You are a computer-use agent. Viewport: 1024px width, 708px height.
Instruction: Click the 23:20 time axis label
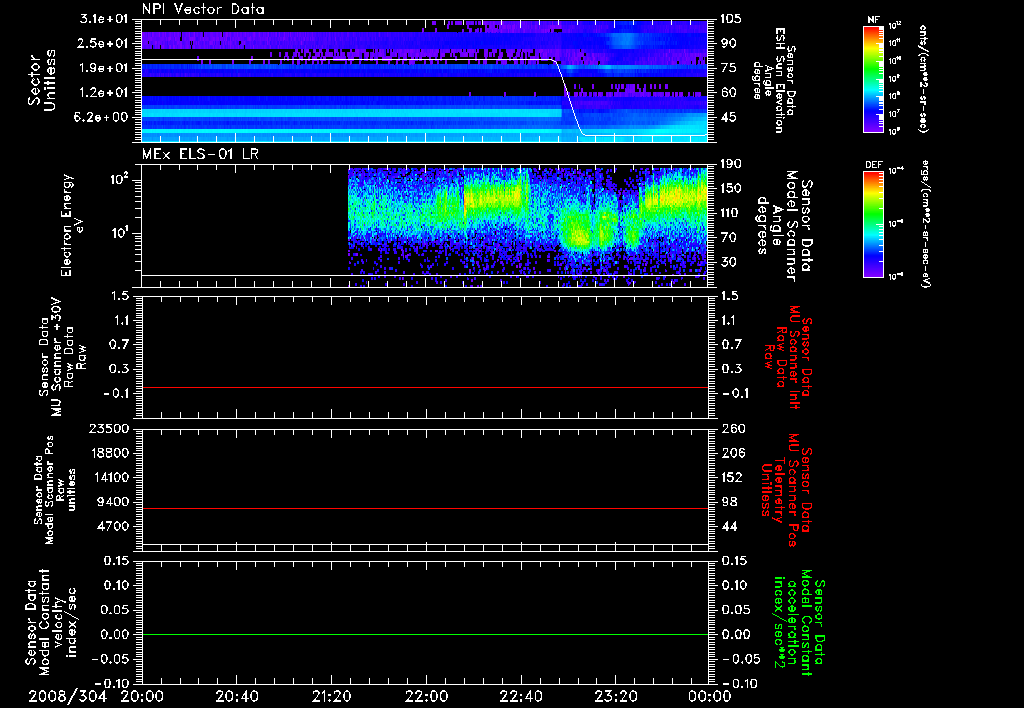(615, 696)
